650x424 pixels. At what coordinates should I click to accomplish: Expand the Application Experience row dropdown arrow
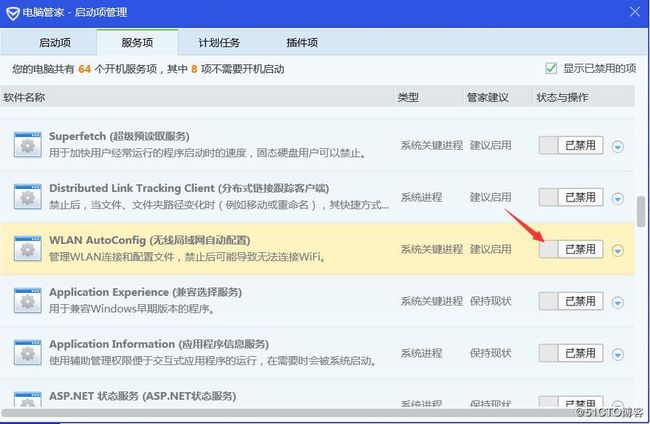pyautogui.click(x=618, y=303)
